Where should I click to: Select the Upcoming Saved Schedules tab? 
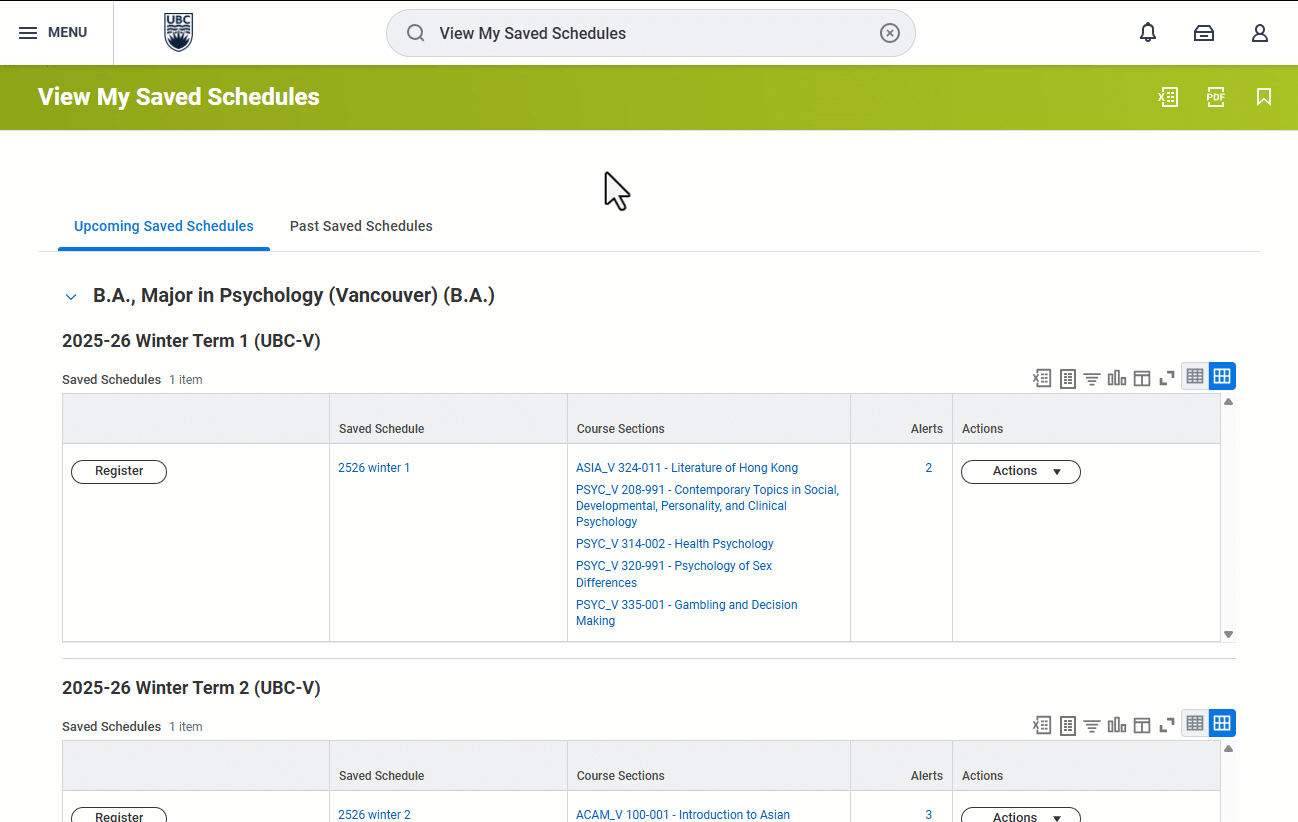pyautogui.click(x=164, y=226)
